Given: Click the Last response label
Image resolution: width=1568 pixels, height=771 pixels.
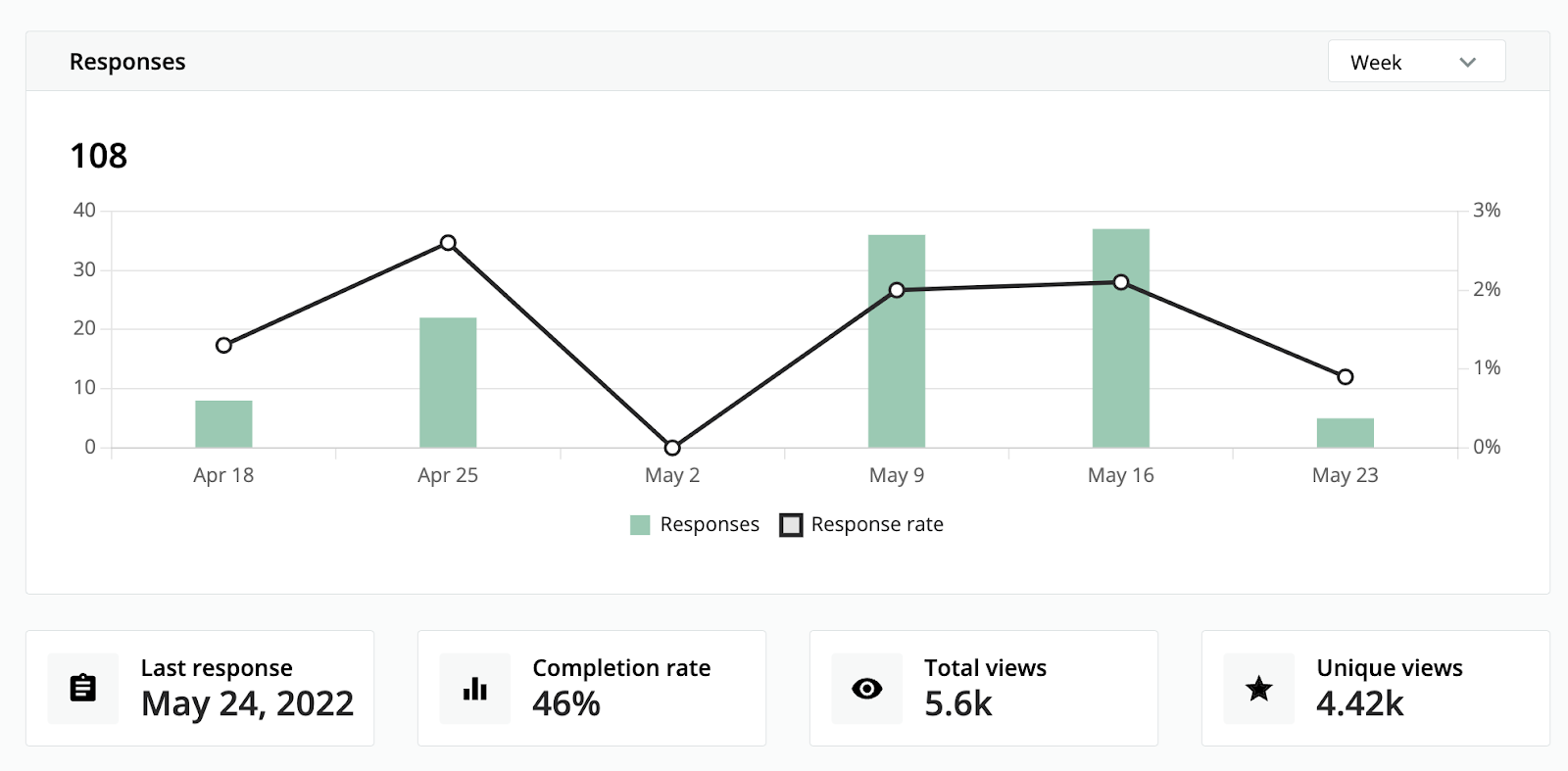Looking at the screenshot, I should (217, 668).
